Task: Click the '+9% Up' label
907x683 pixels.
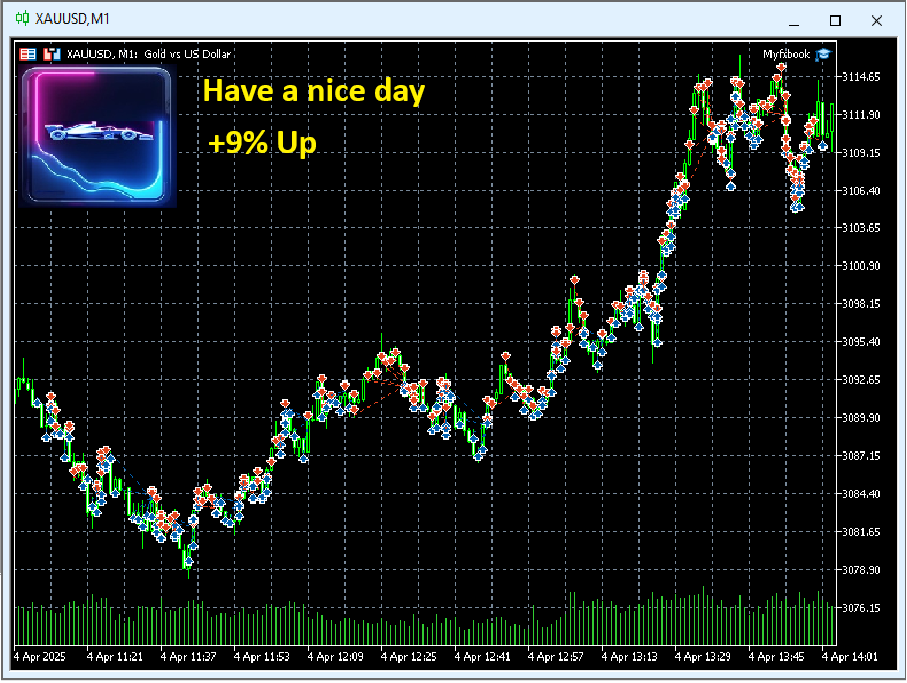Action: 262,142
